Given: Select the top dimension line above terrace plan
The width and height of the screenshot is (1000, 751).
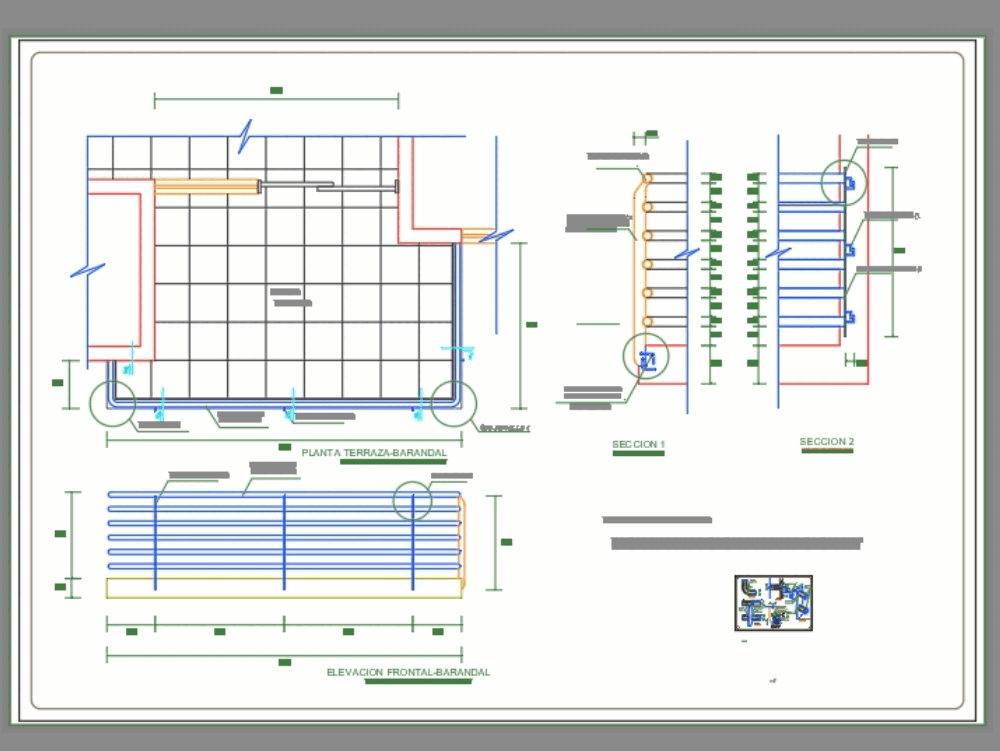Looking at the screenshot, I should click(x=277, y=100).
